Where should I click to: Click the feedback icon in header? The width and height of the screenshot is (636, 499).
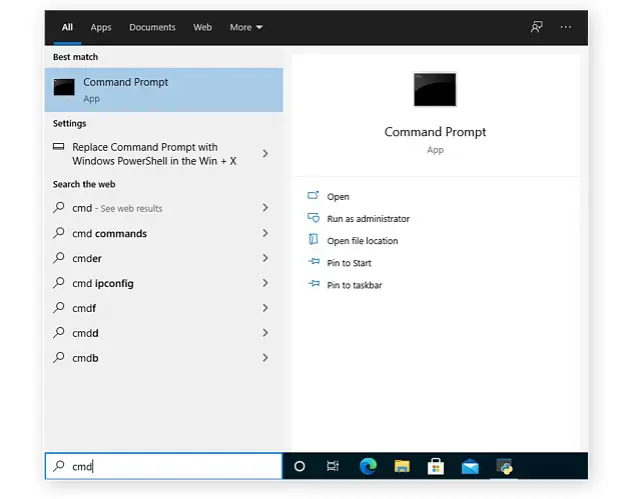(536, 27)
